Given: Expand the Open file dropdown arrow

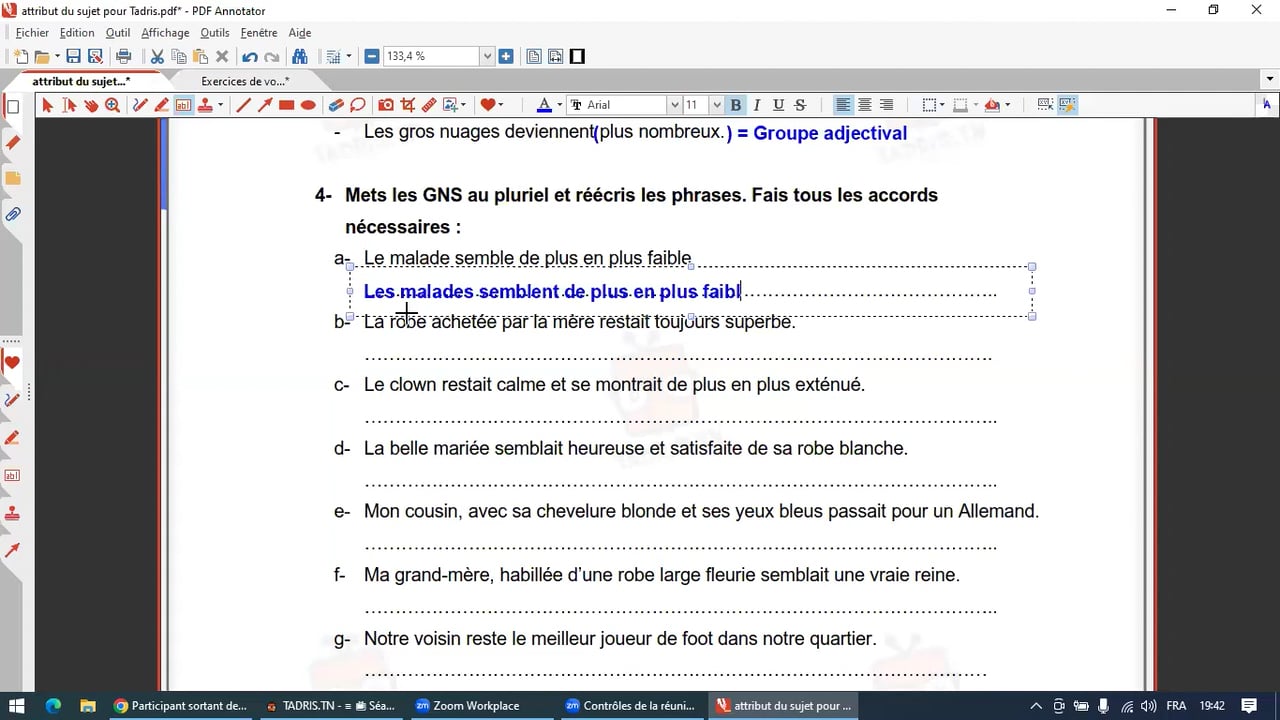Looking at the screenshot, I should pos(57,57).
